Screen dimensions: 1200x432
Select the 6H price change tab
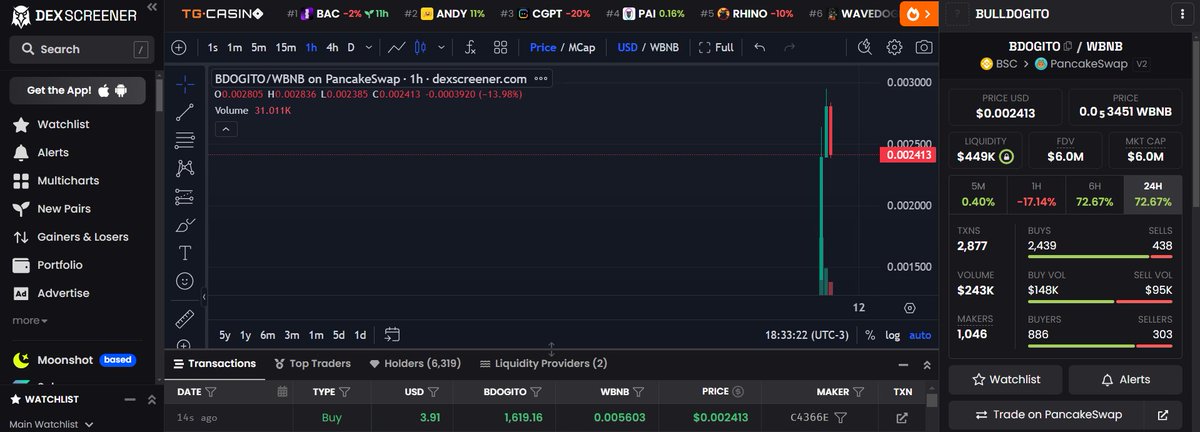pos(1094,194)
